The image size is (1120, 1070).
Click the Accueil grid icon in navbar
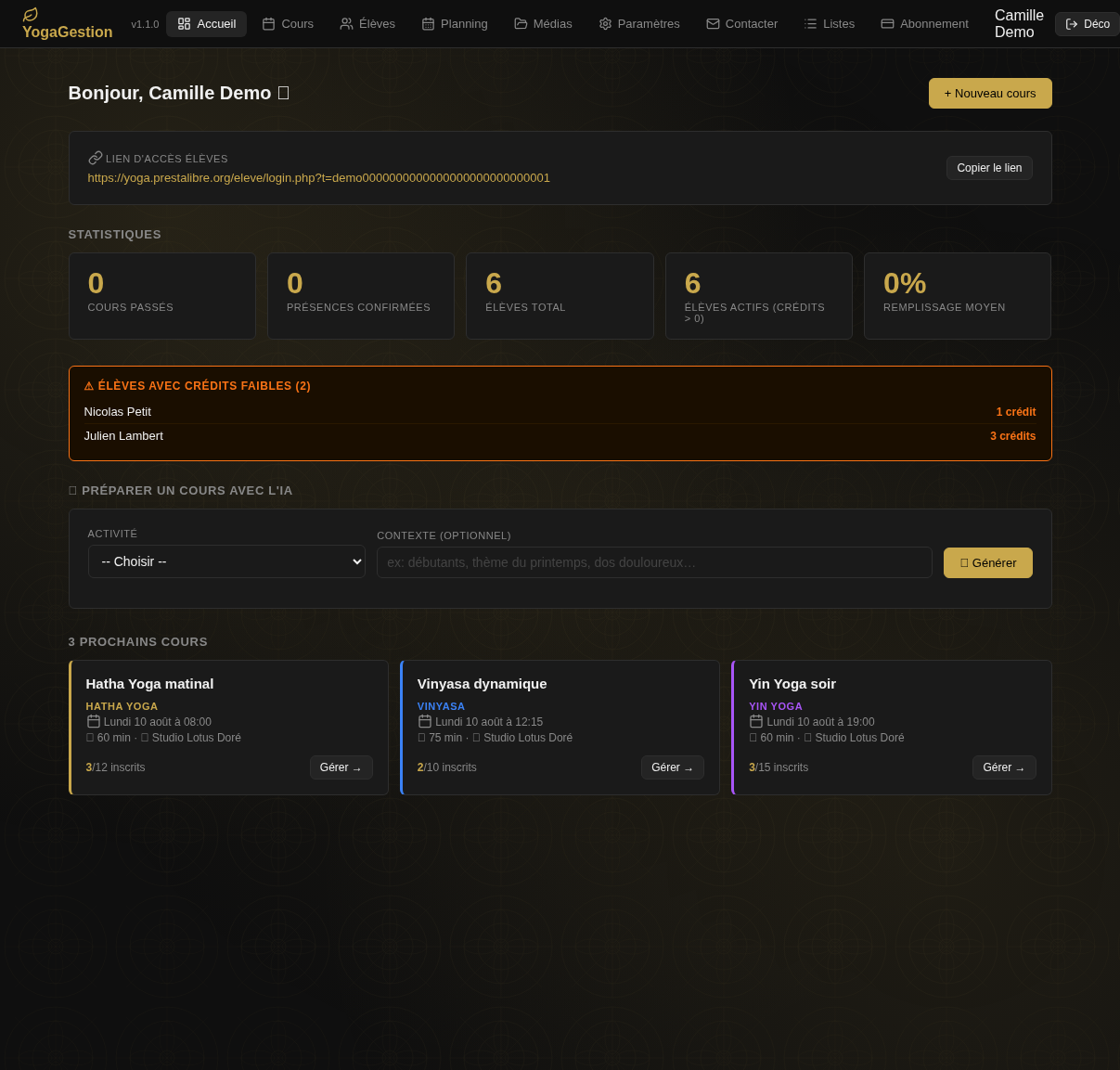click(x=184, y=24)
